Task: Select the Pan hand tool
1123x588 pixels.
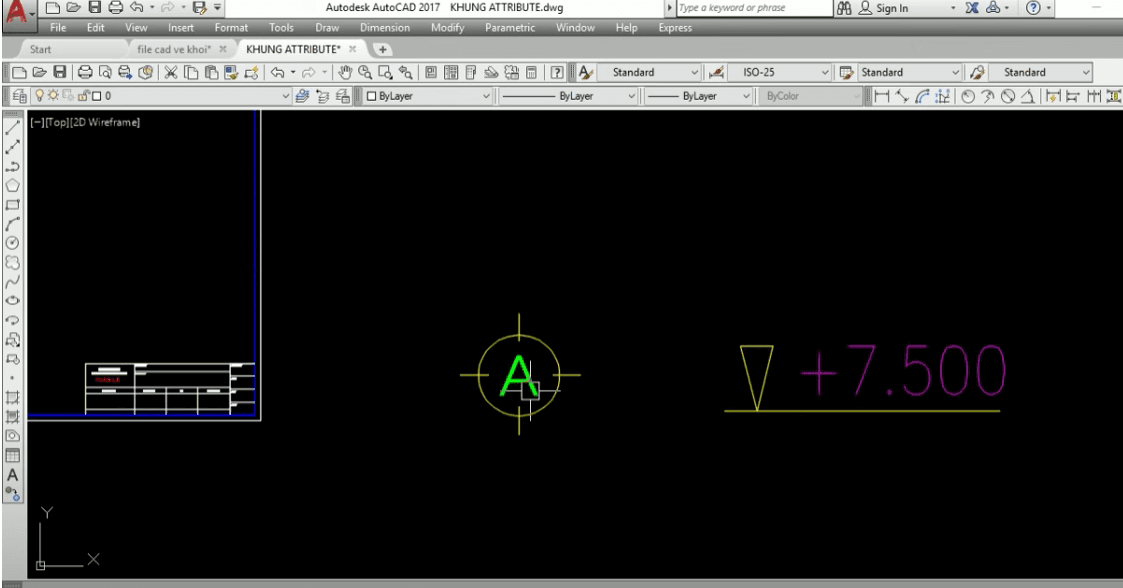Action: [345, 72]
